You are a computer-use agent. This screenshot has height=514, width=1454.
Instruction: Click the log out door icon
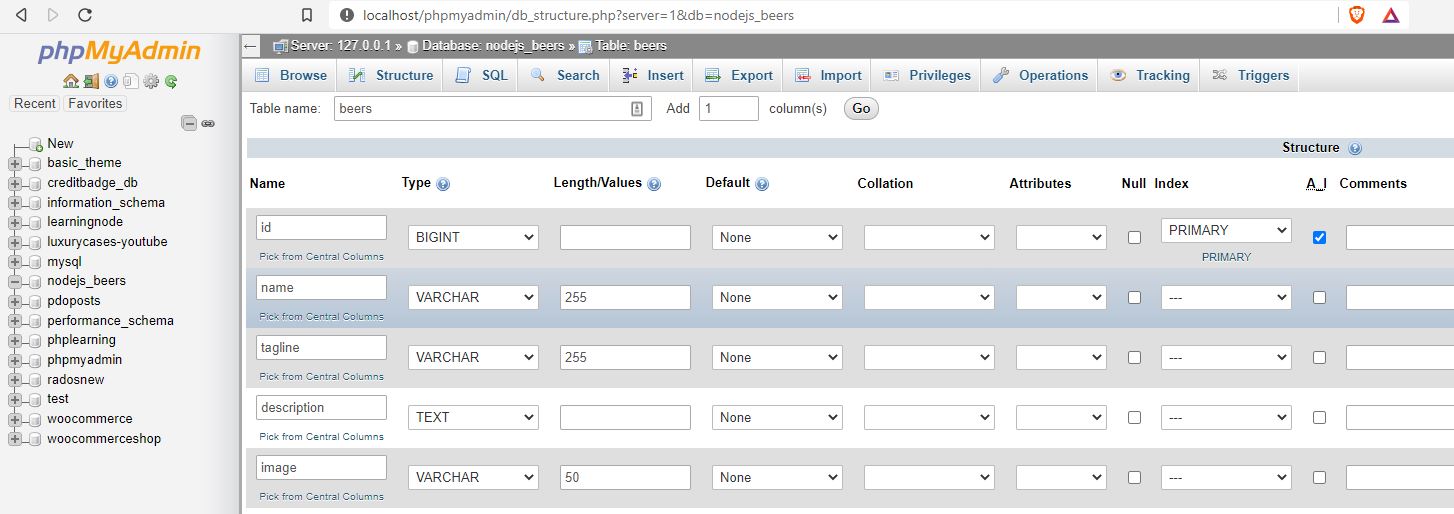[x=91, y=82]
